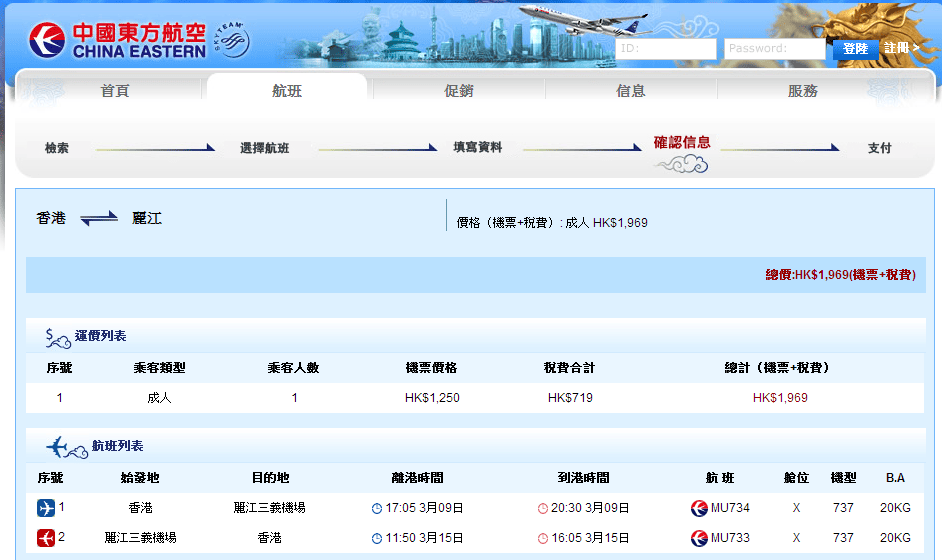Click the ID input field

point(666,49)
